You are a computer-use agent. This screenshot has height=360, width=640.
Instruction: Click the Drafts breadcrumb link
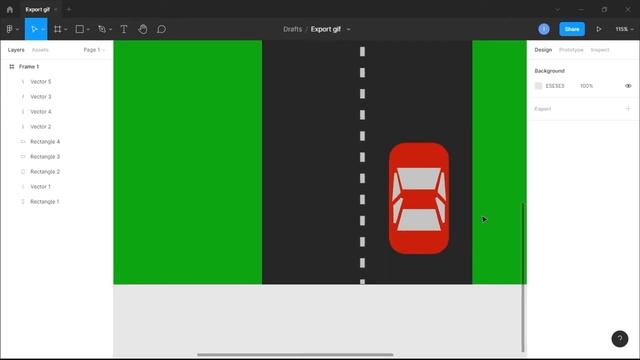293,29
